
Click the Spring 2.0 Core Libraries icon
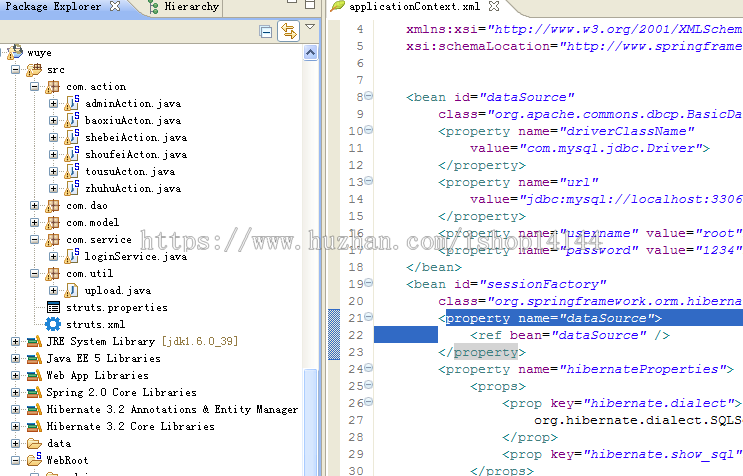(x=34, y=393)
